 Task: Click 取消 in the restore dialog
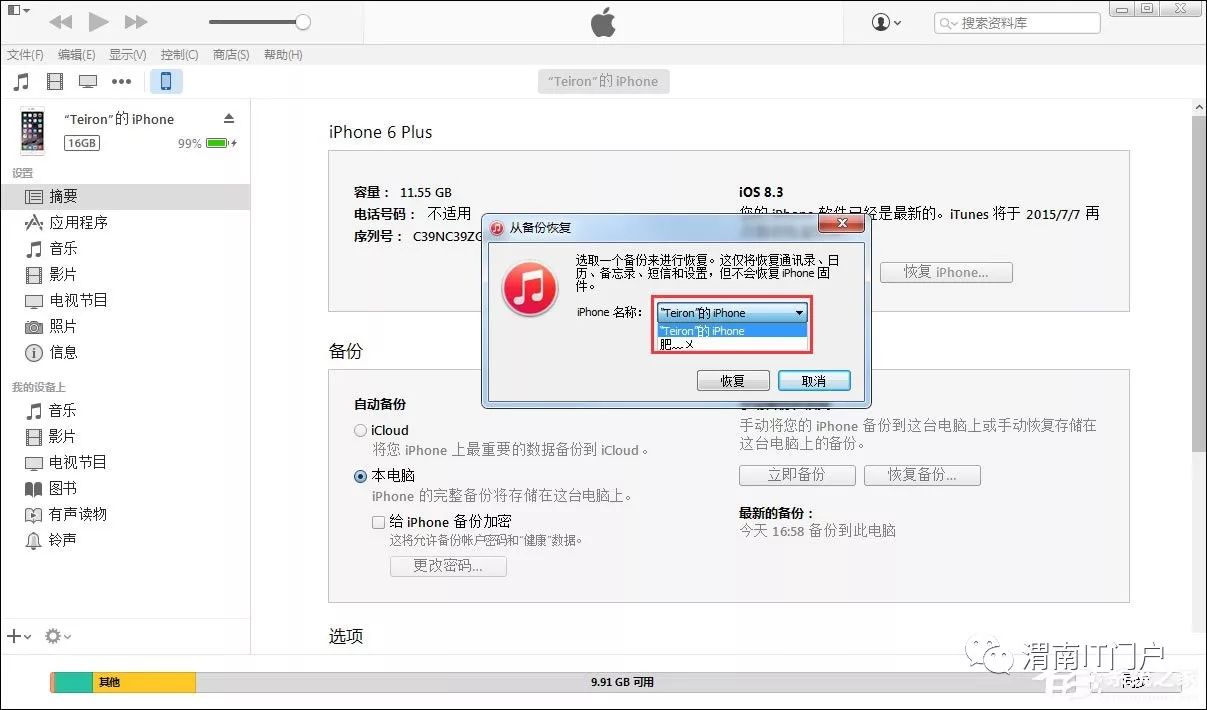pos(814,381)
